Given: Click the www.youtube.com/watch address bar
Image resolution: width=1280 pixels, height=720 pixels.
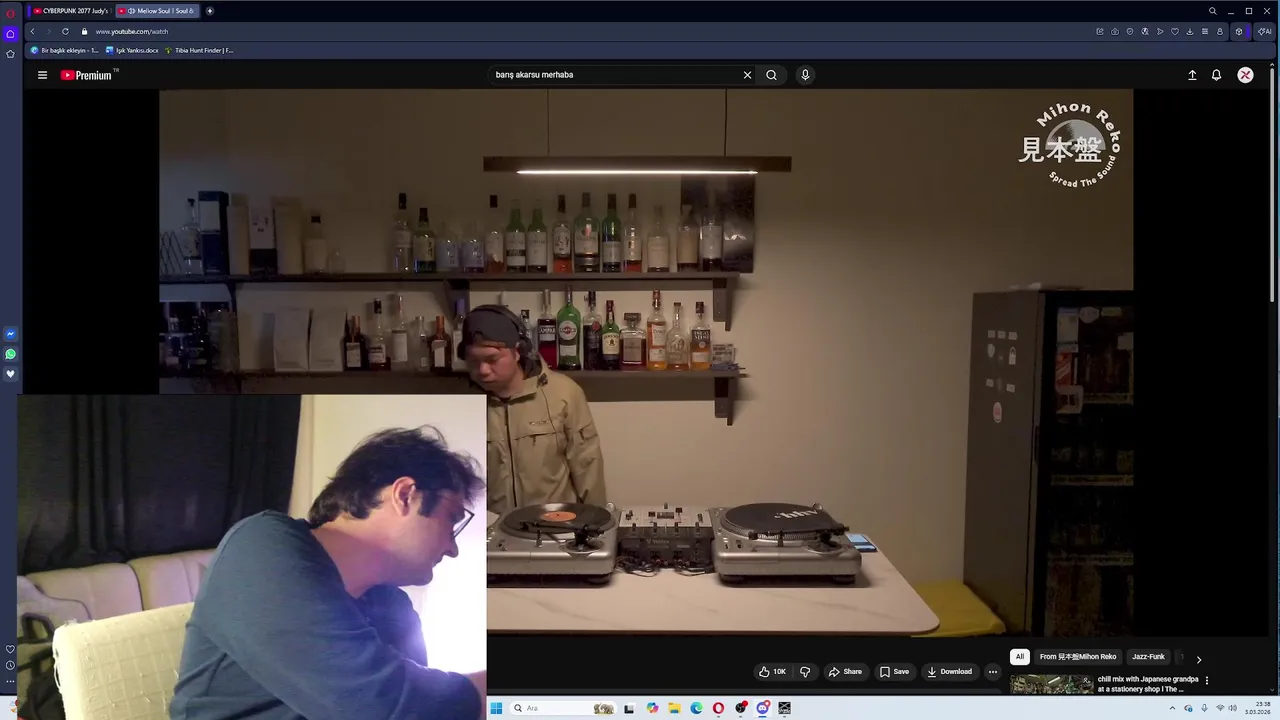Looking at the screenshot, I should tap(131, 32).
